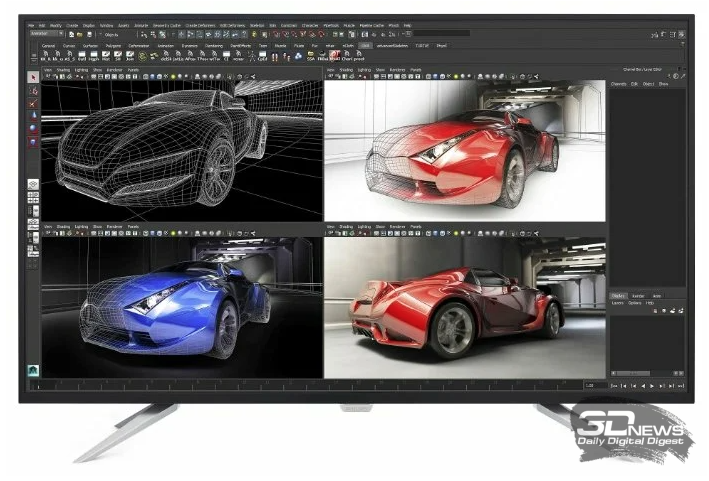This screenshot has width=709, height=481.
Task: Select the four view layout button
Action: (x=33, y=198)
